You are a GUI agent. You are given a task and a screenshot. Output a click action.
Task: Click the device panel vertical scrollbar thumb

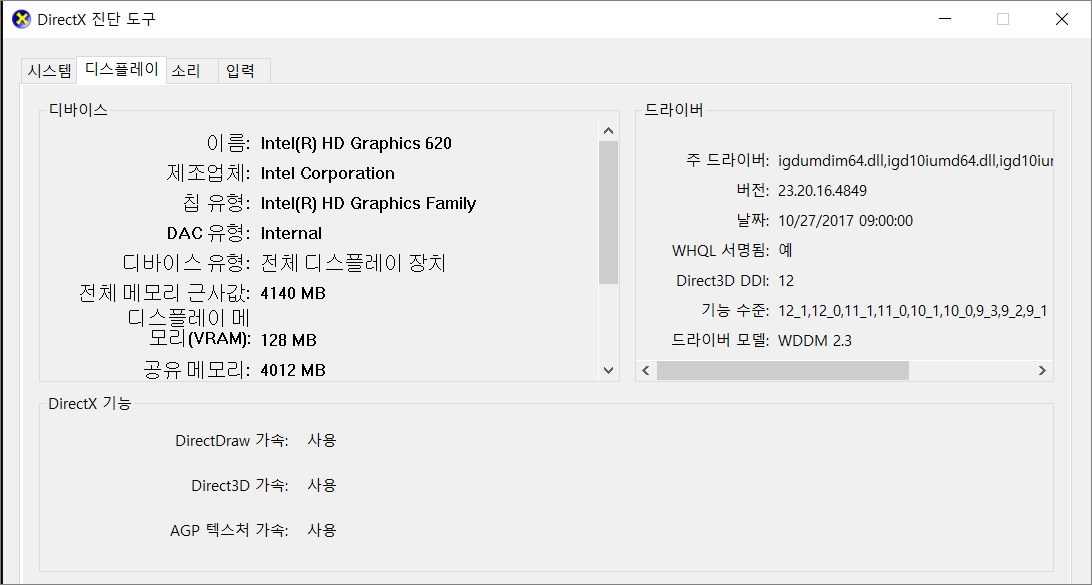(x=608, y=212)
